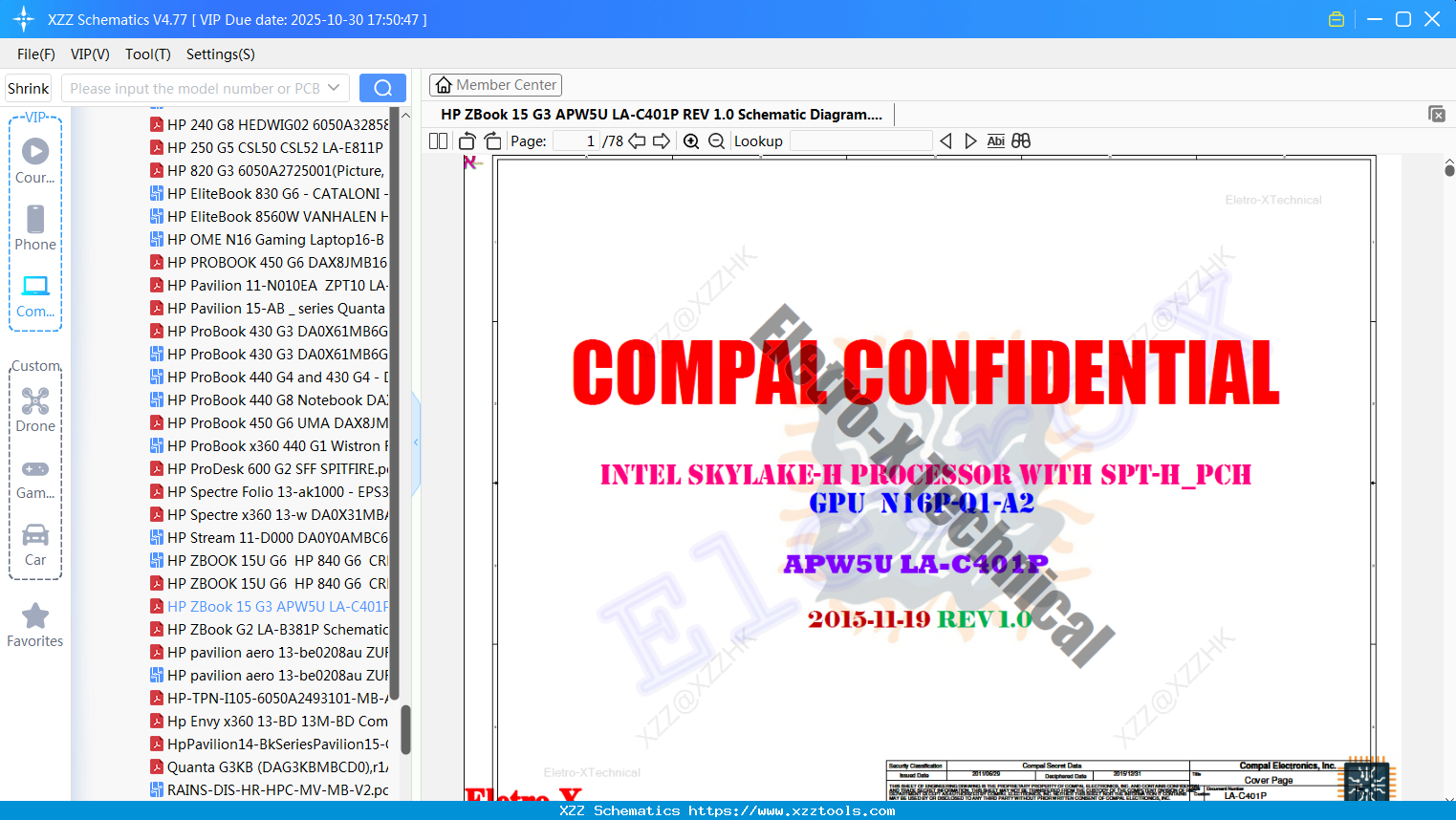1456x820 pixels.
Task: Select the Drone category
Action: (x=35, y=410)
